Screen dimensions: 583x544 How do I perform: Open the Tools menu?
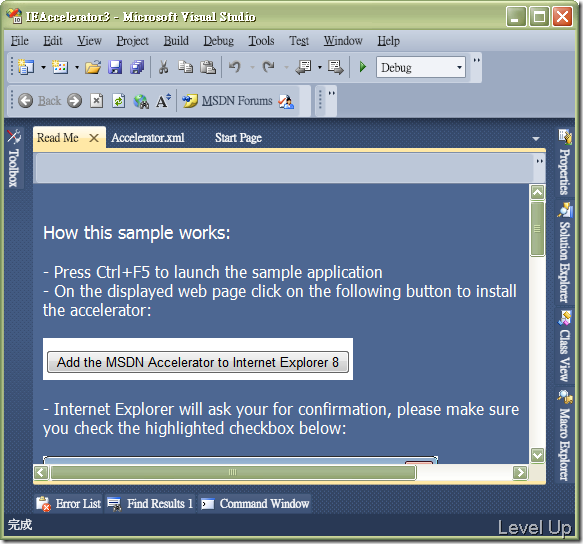click(261, 41)
